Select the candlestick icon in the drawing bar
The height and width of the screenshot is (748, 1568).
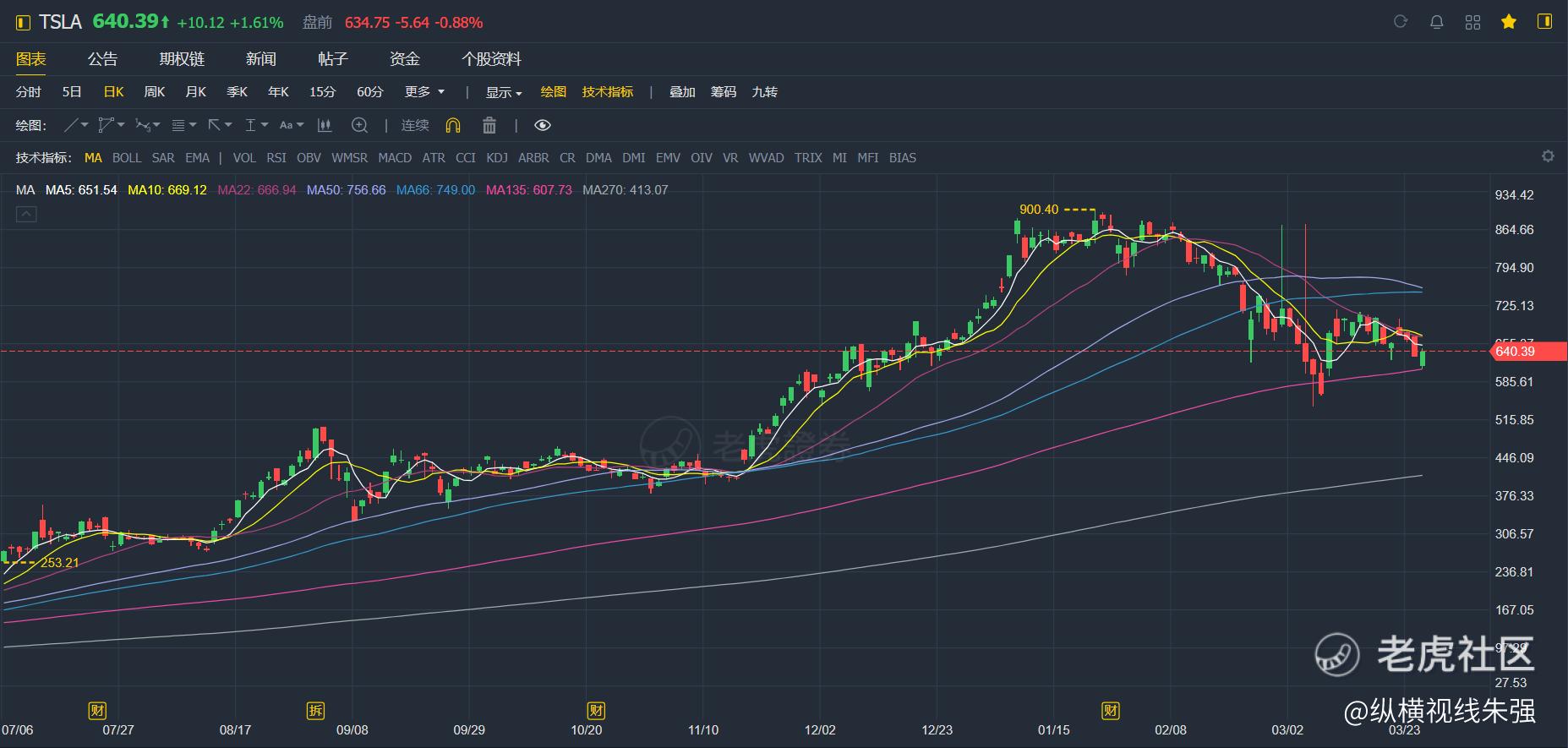[x=324, y=125]
